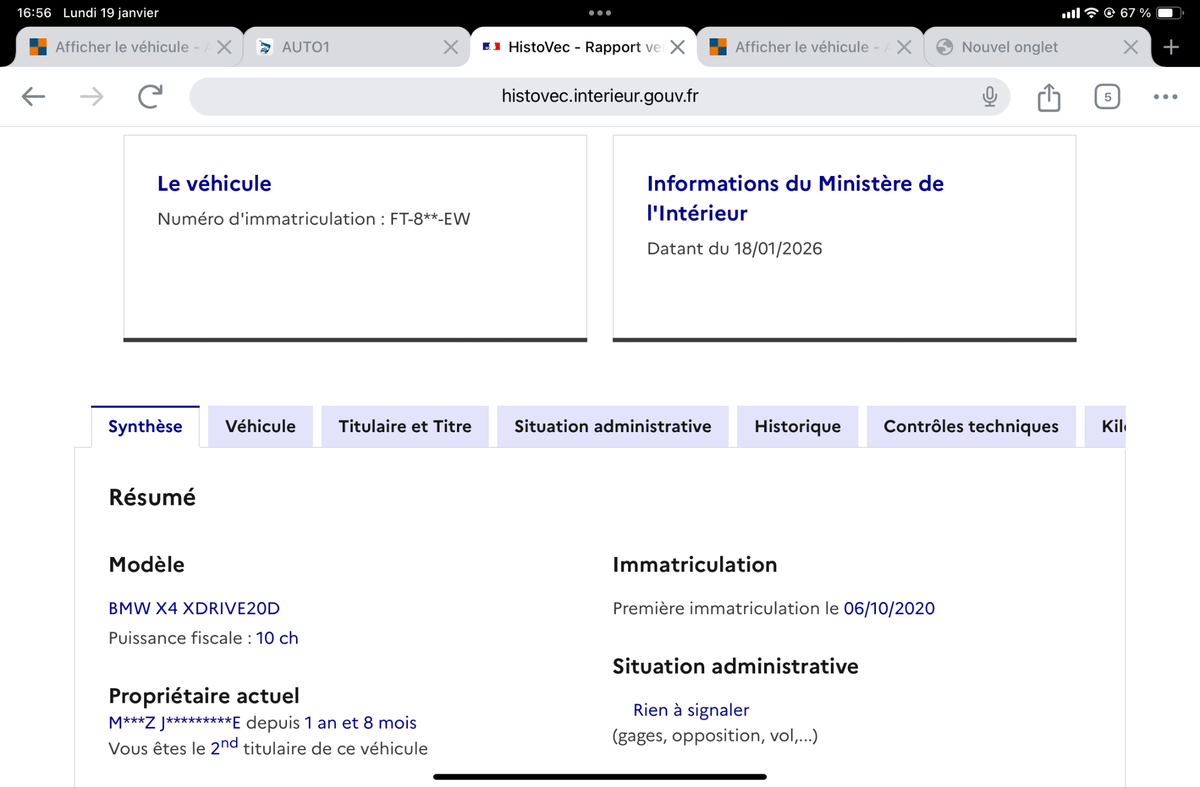Tap the home indicator bar at bottom
Viewport: 1200px width, 788px height.
click(x=600, y=776)
